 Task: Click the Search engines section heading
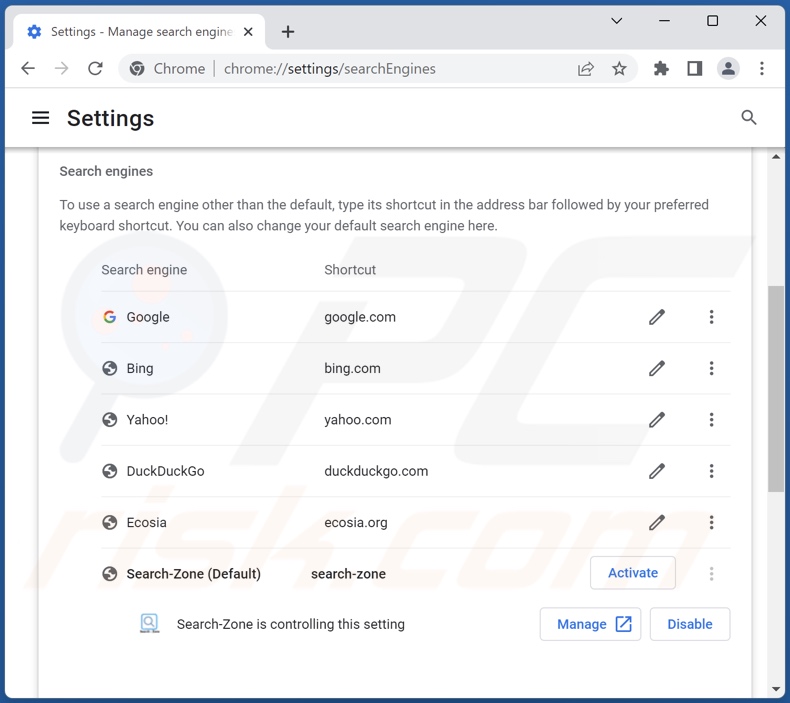point(106,171)
